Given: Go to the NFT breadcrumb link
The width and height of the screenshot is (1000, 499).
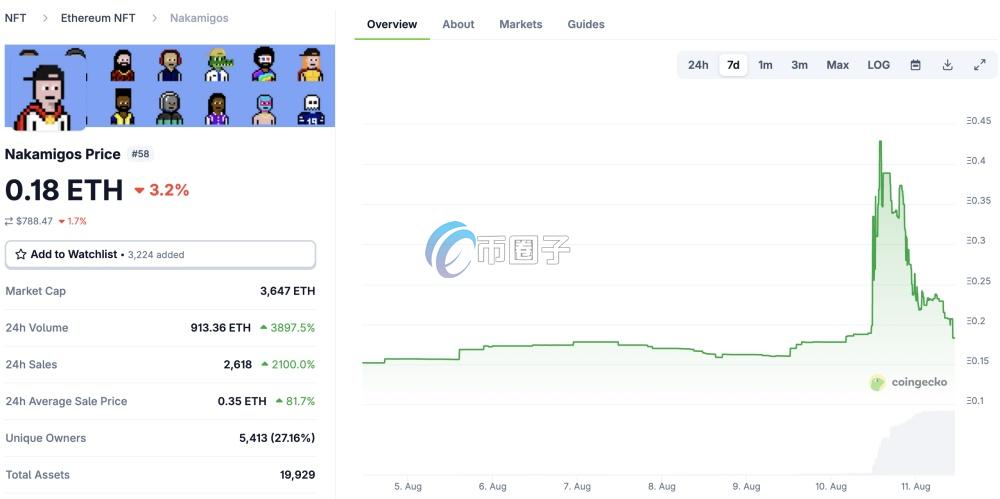Looking at the screenshot, I should (x=15, y=18).
